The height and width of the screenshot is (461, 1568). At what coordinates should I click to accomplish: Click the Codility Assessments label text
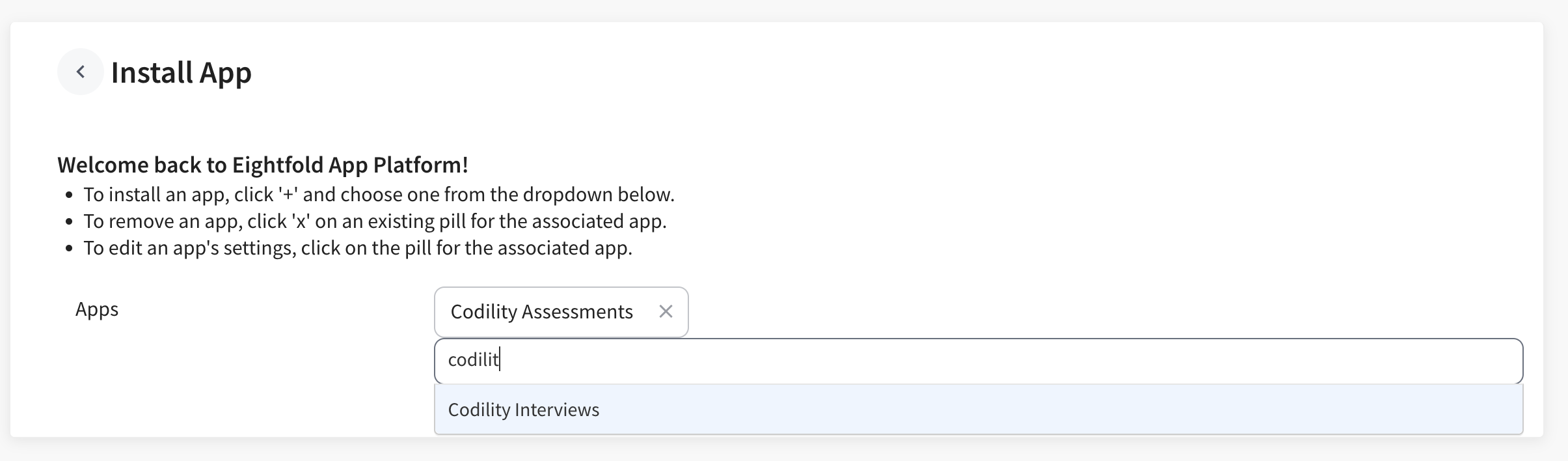542,312
